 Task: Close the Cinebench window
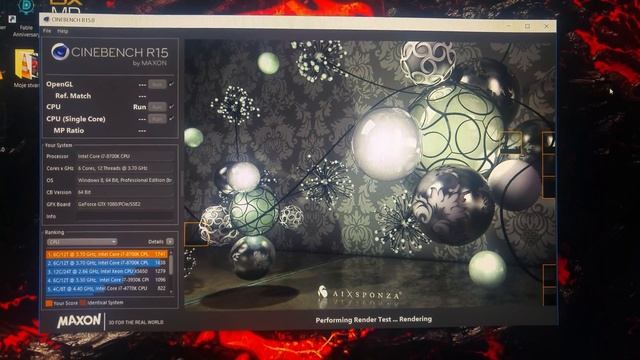[547, 26]
